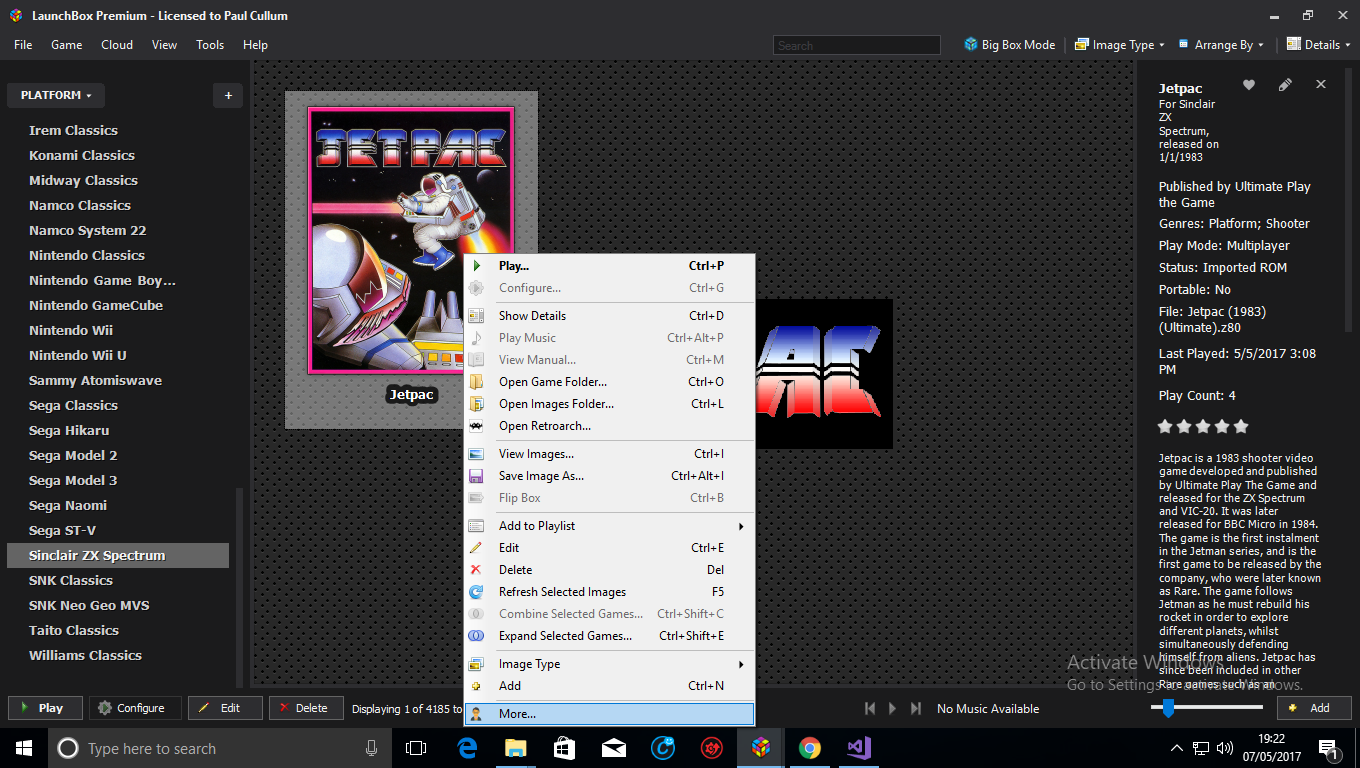Click the More... context menu entry

[x=610, y=714]
